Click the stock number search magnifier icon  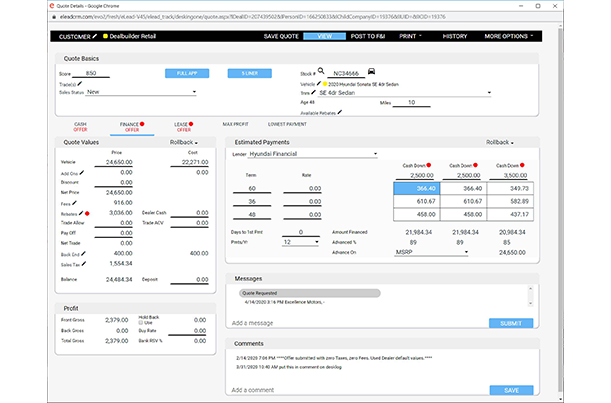(321, 71)
